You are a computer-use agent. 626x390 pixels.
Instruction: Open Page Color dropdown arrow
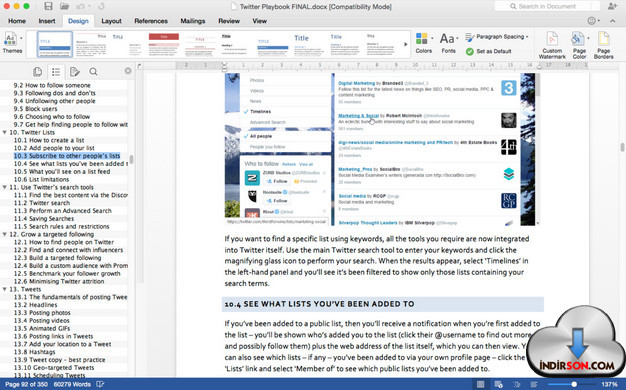pyautogui.click(x=588, y=38)
